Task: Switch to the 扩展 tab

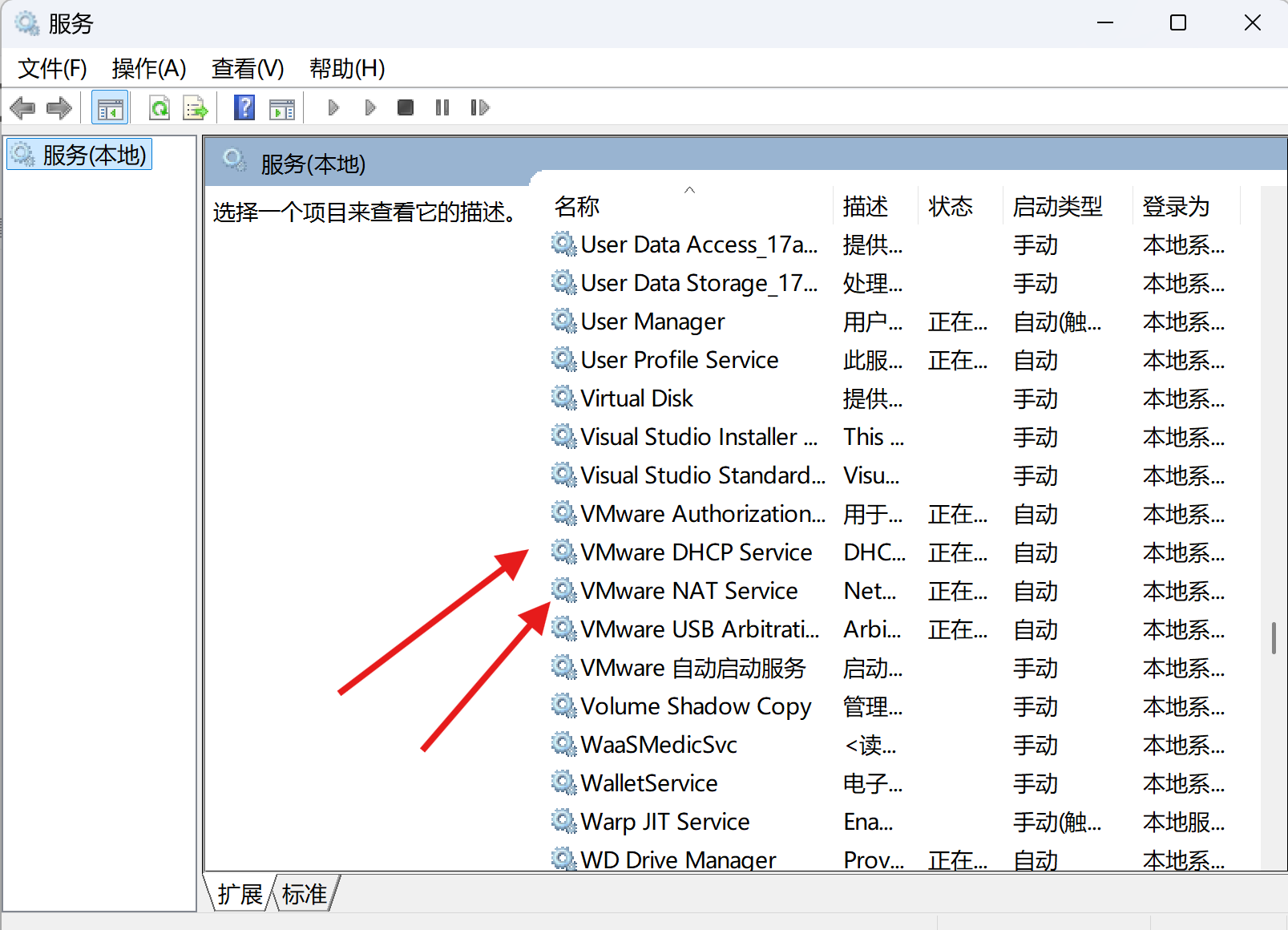Action: [240, 894]
